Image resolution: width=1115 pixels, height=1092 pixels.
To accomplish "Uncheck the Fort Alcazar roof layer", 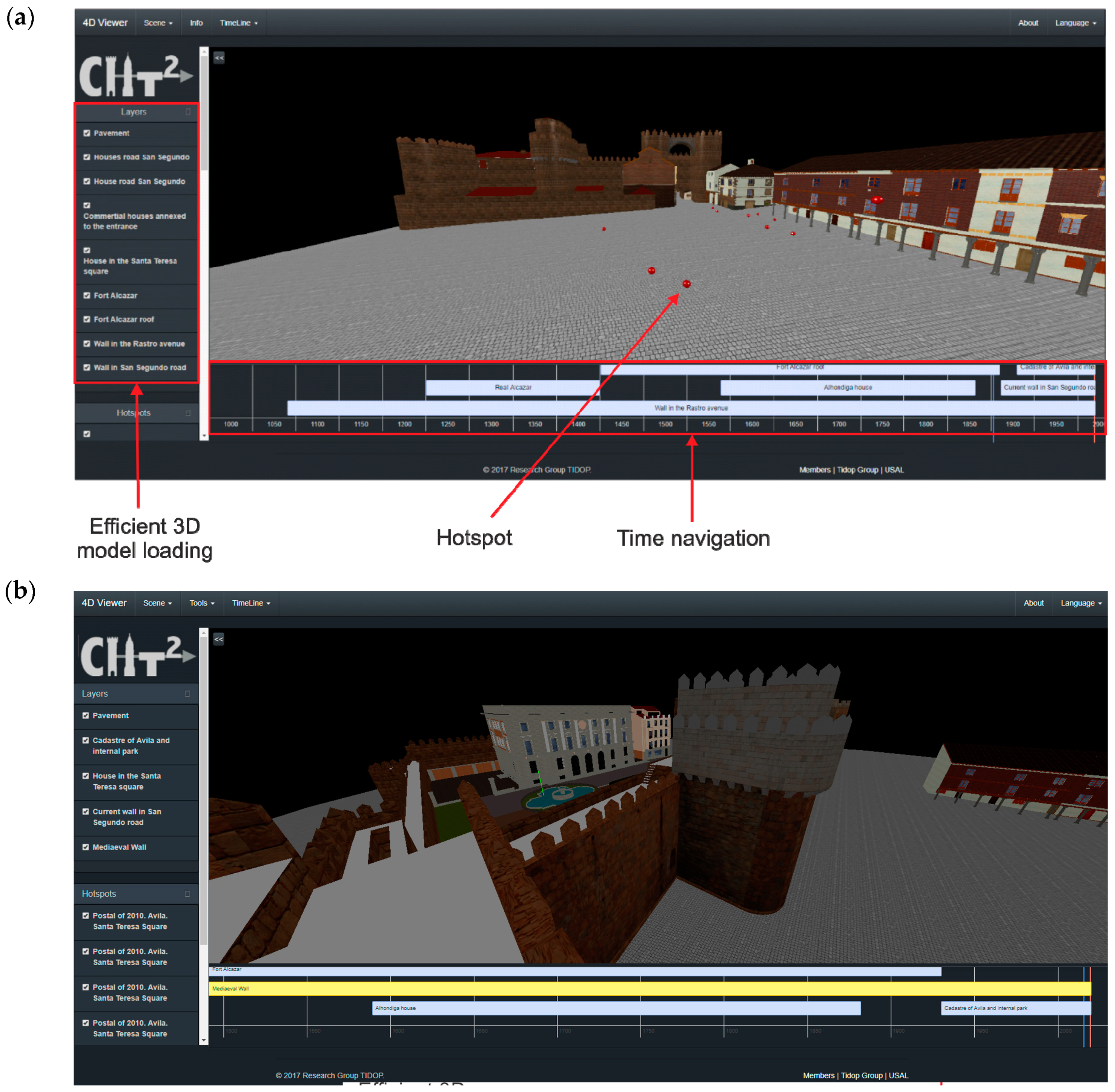I will tap(87, 319).
